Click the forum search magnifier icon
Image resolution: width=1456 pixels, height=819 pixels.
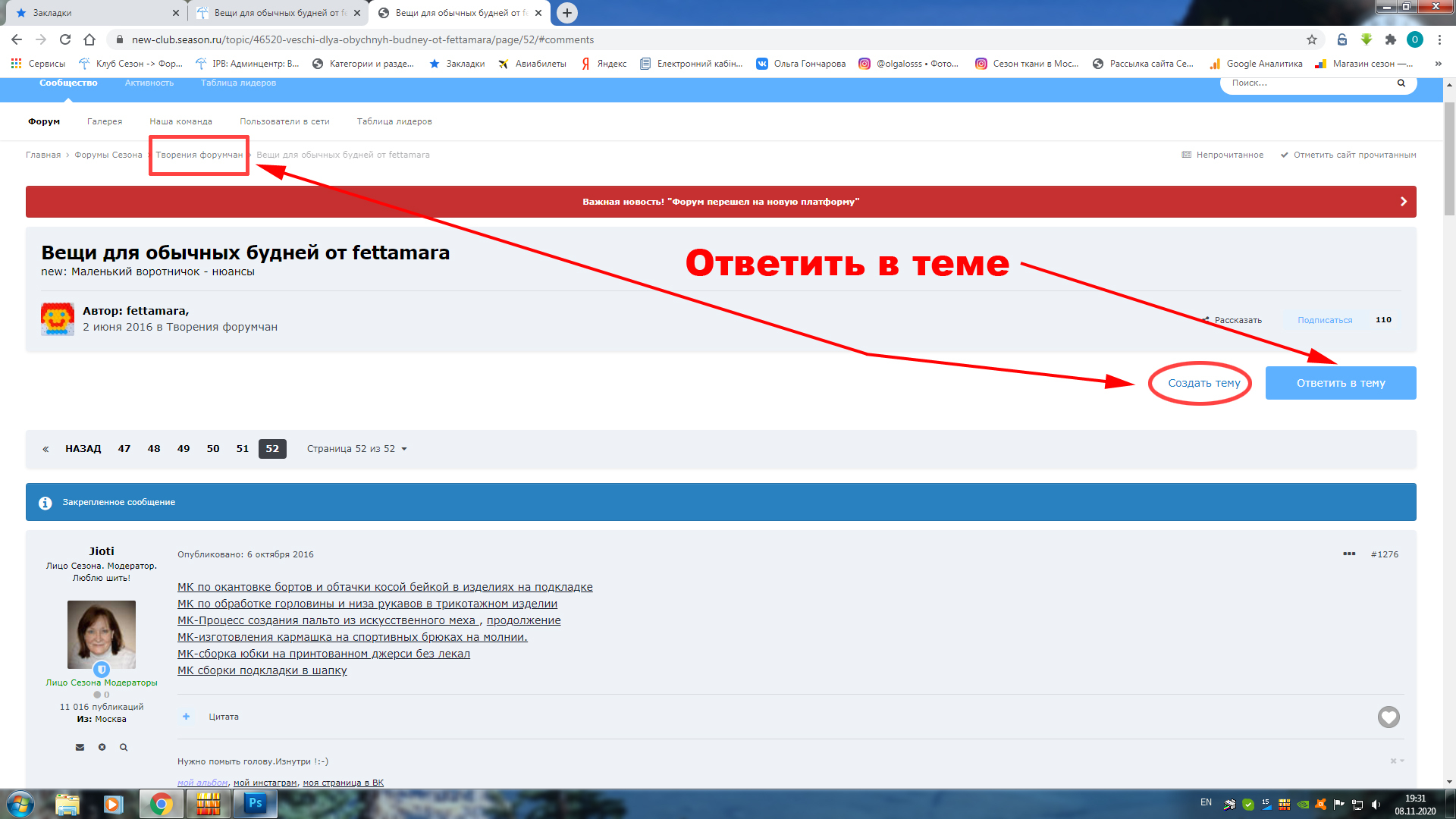(x=1401, y=83)
